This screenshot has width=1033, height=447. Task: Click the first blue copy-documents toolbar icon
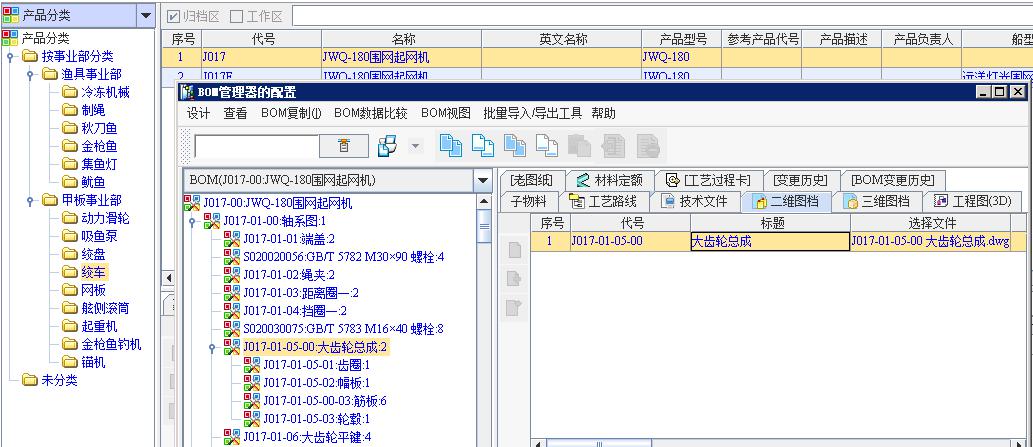[x=451, y=146]
